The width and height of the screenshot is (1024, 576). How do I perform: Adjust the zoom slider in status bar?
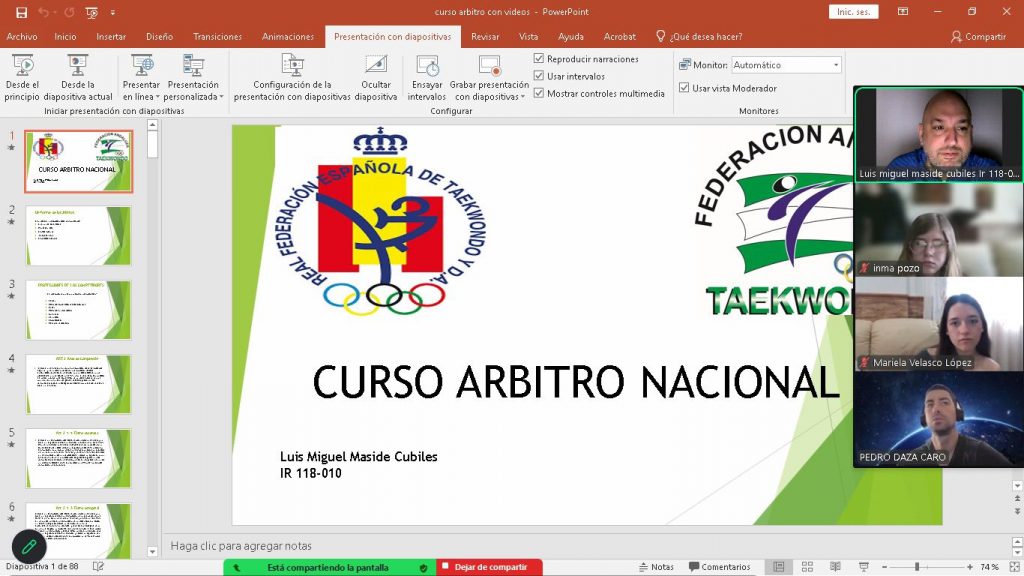point(917,567)
